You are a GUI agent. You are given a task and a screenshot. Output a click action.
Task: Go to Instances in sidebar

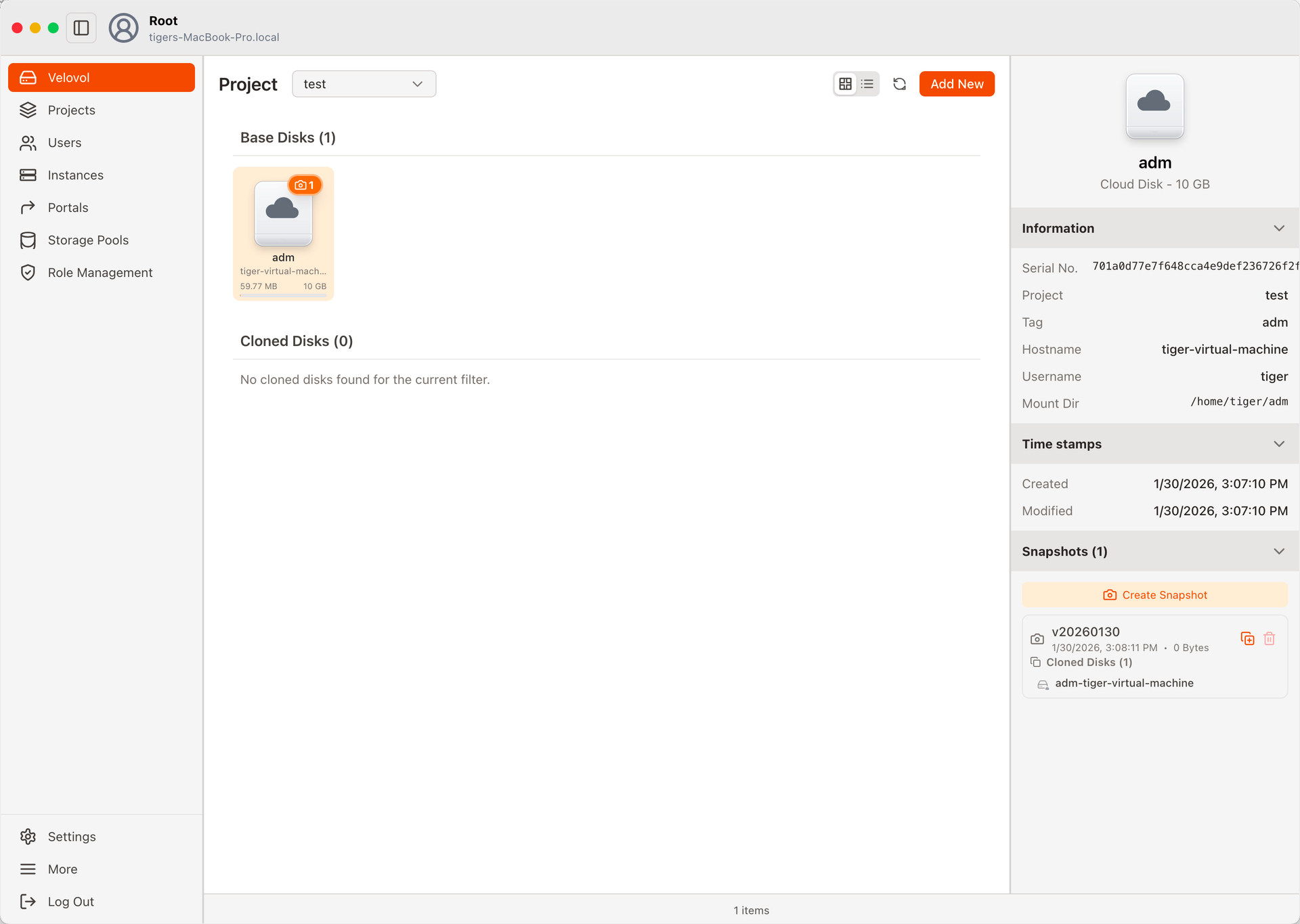pyautogui.click(x=75, y=175)
